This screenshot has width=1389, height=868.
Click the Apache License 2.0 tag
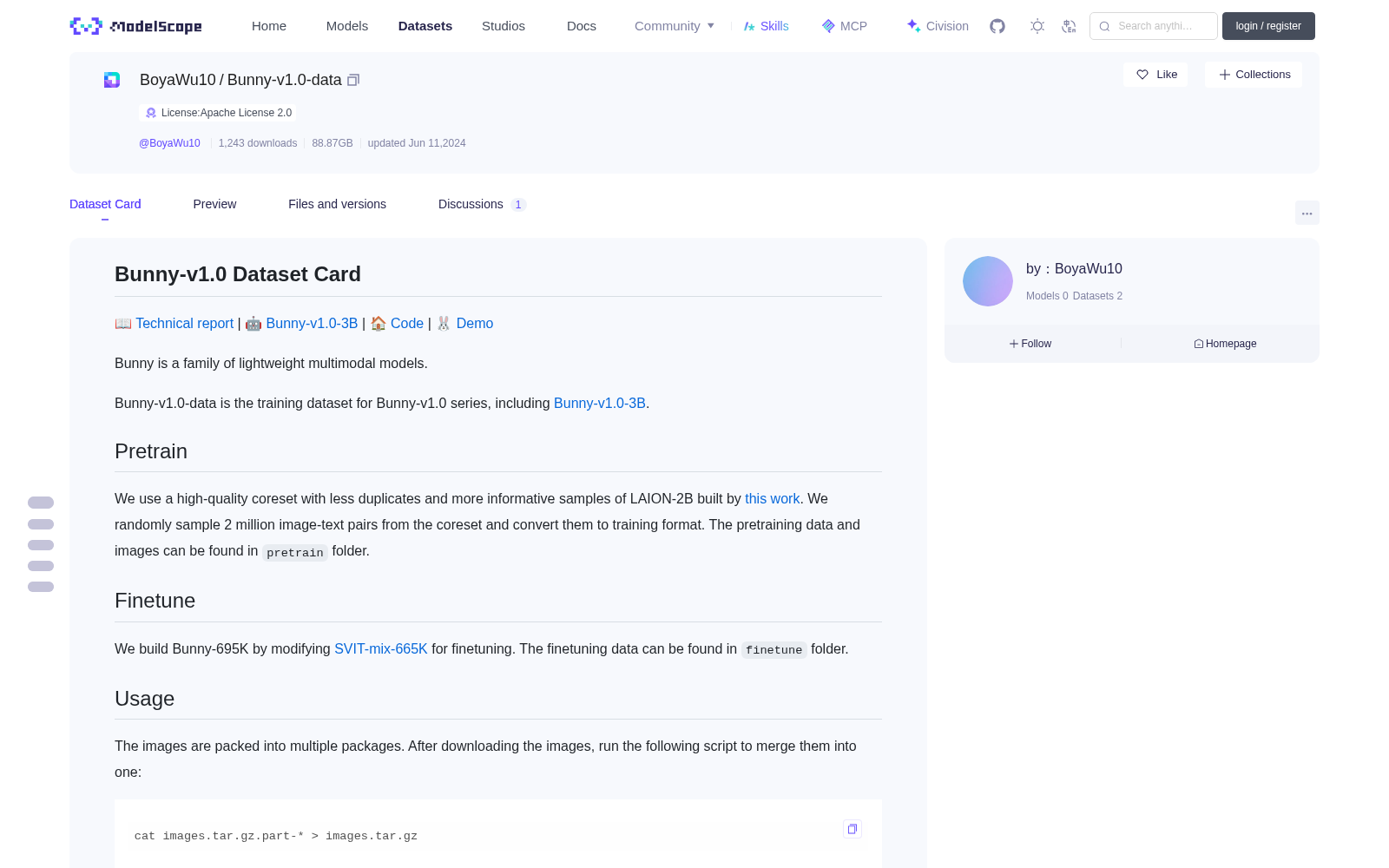click(x=218, y=113)
